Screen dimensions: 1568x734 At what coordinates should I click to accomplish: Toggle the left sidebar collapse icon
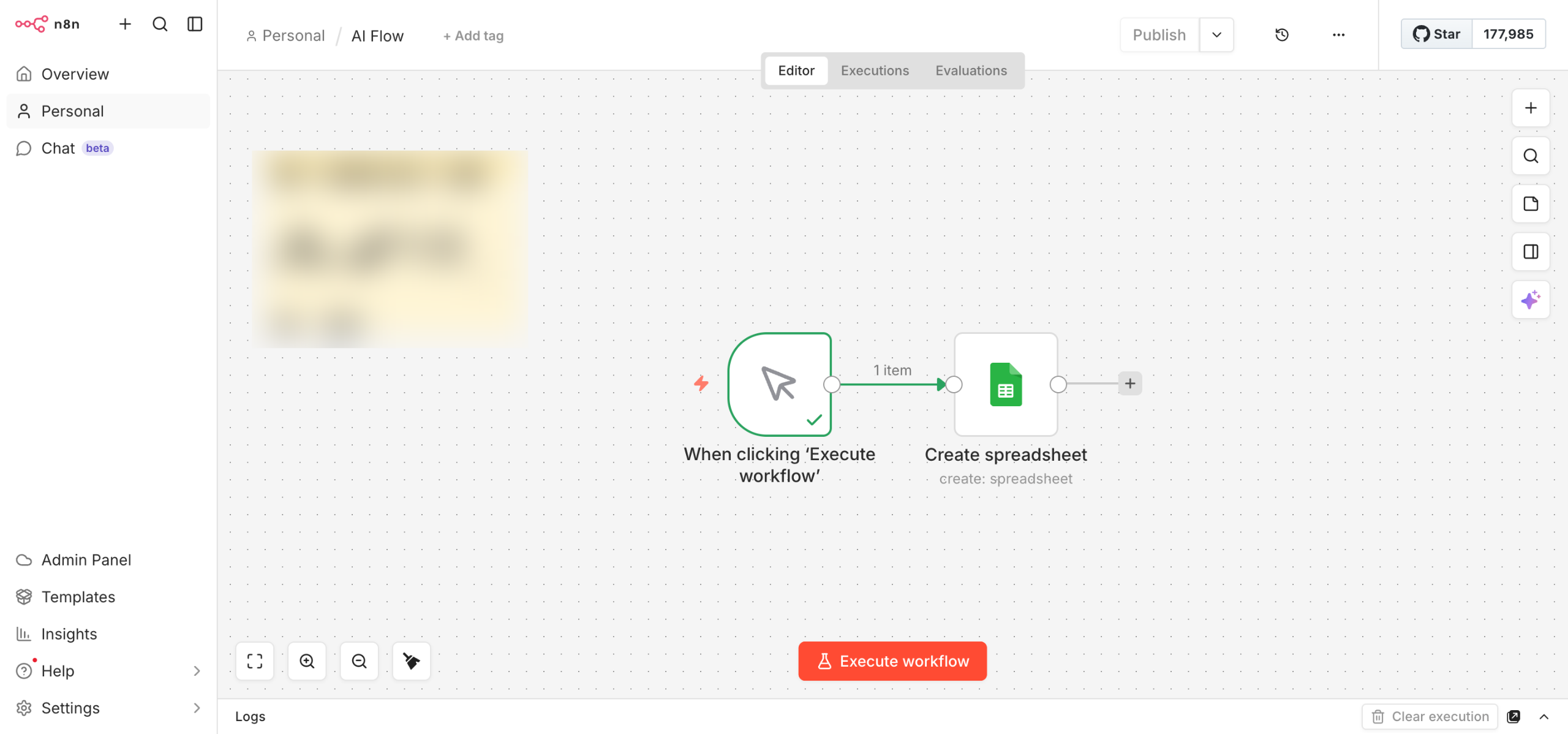click(195, 24)
